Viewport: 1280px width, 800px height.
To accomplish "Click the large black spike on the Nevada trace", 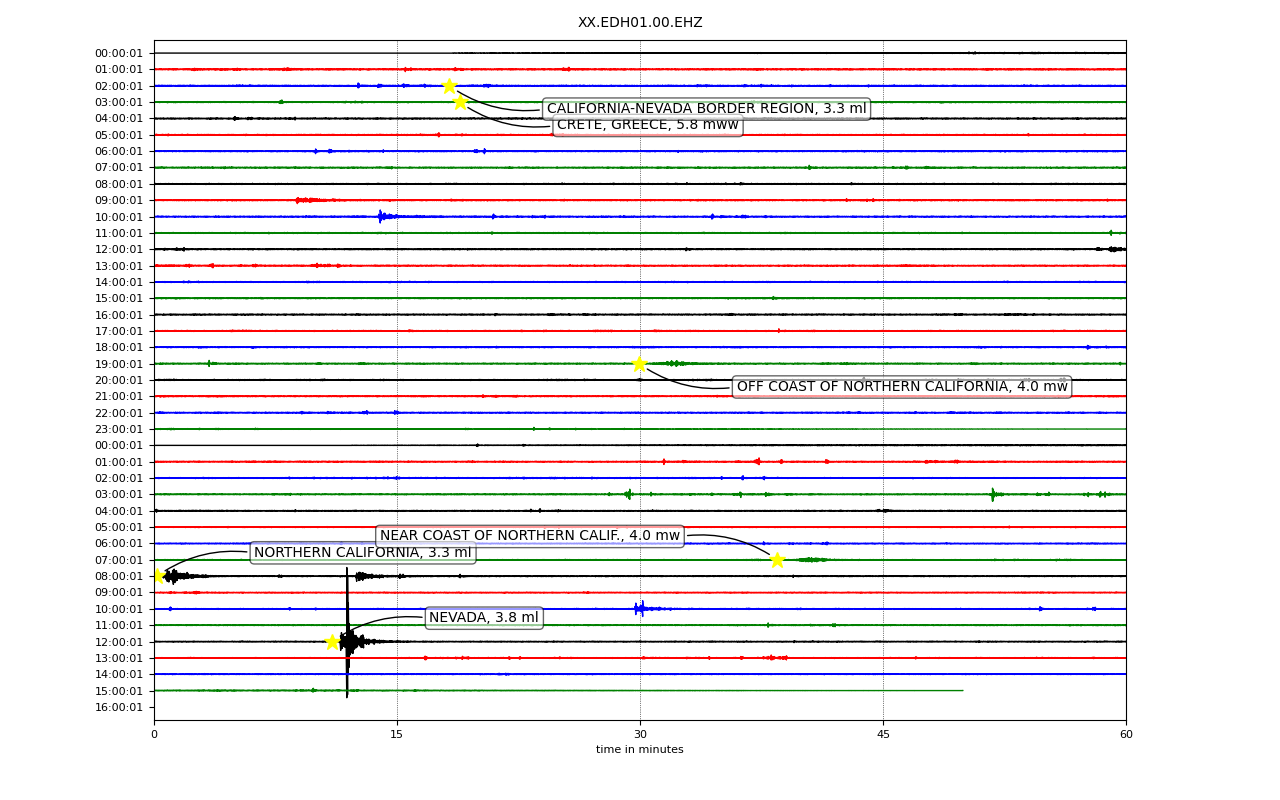I will pyautogui.click(x=347, y=632).
